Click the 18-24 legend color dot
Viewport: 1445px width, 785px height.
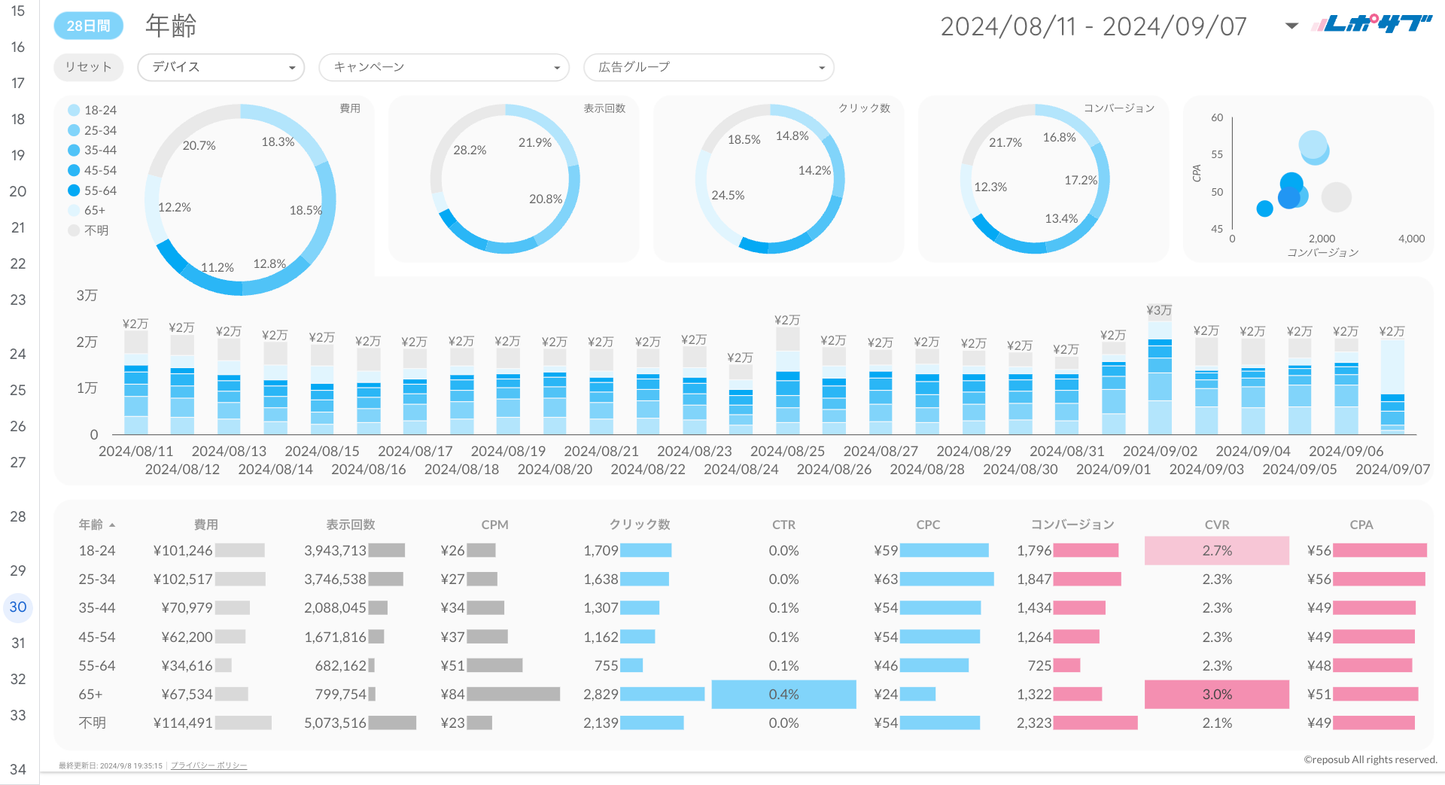coord(74,111)
